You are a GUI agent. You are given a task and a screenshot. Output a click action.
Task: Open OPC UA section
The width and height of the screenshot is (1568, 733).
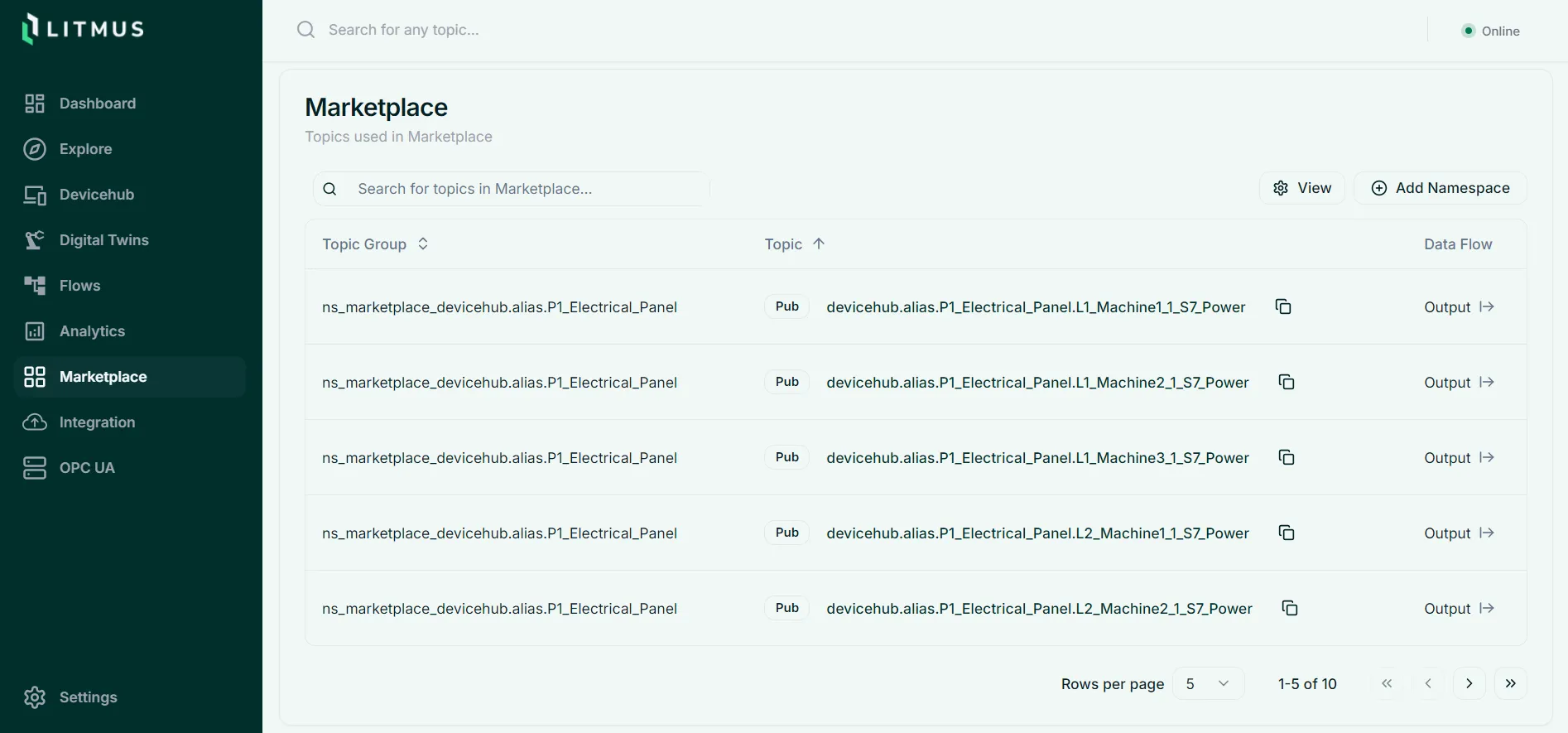(130, 468)
